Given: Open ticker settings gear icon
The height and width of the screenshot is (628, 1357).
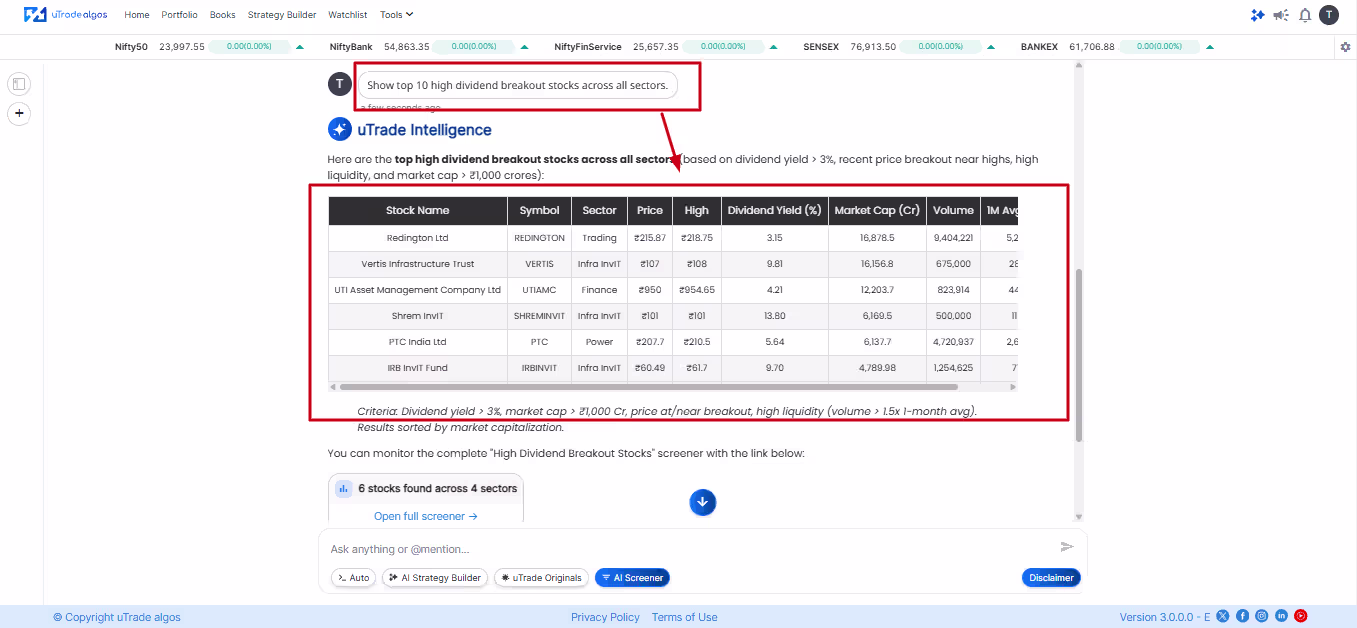Looking at the screenshot, I should tap(1345, 47).
